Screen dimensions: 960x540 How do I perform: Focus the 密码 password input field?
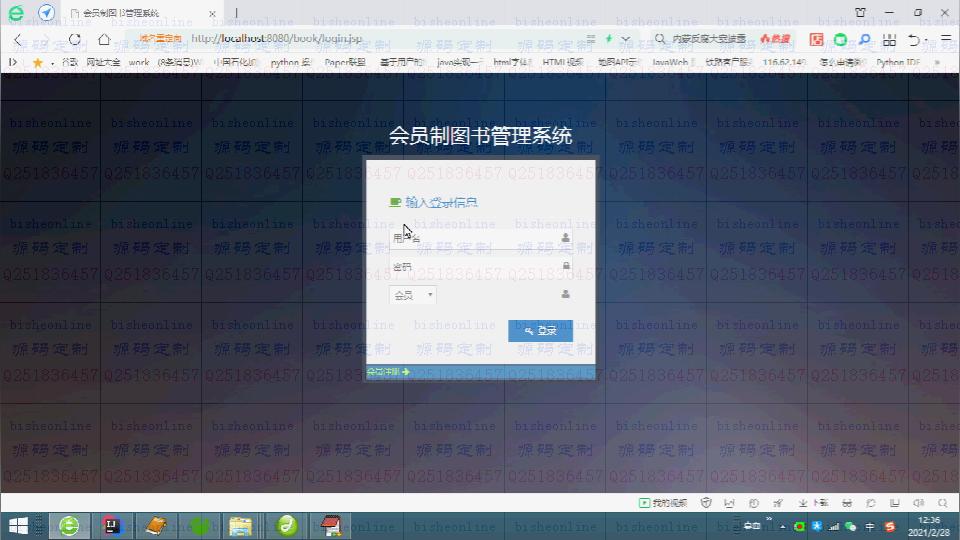(x=481, y=266)
